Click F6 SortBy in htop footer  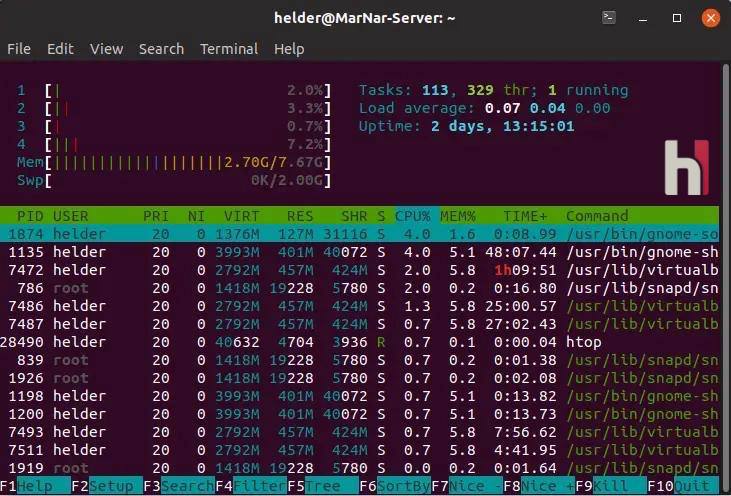[x=395, y=486]
